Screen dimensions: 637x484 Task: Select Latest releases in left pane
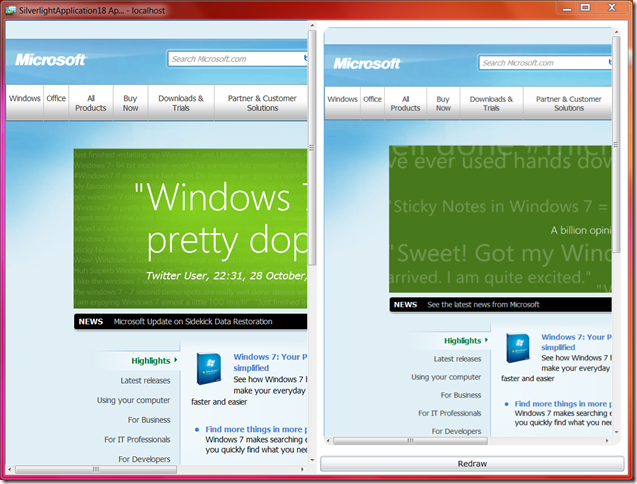(145, 381)
